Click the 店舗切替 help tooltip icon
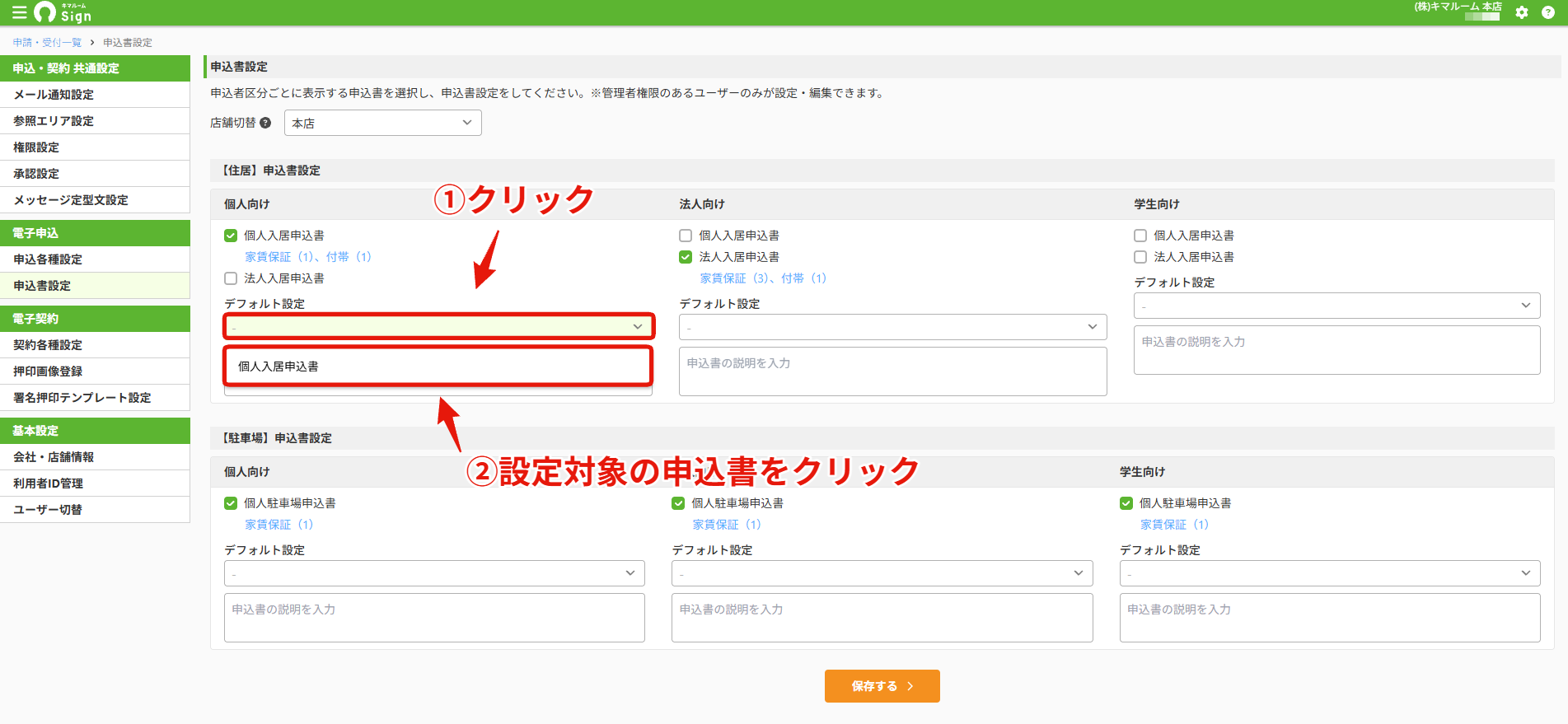Screen dimensions: 1568x724 265,123
